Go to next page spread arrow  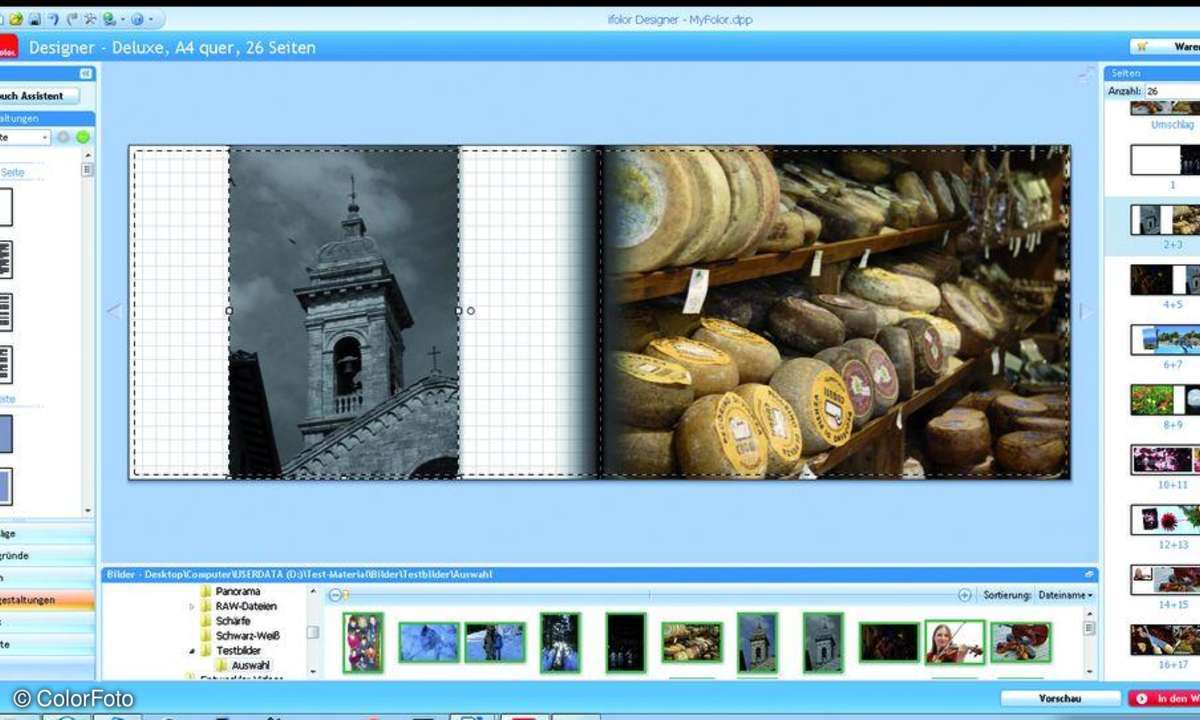[x=1086, y=311]
